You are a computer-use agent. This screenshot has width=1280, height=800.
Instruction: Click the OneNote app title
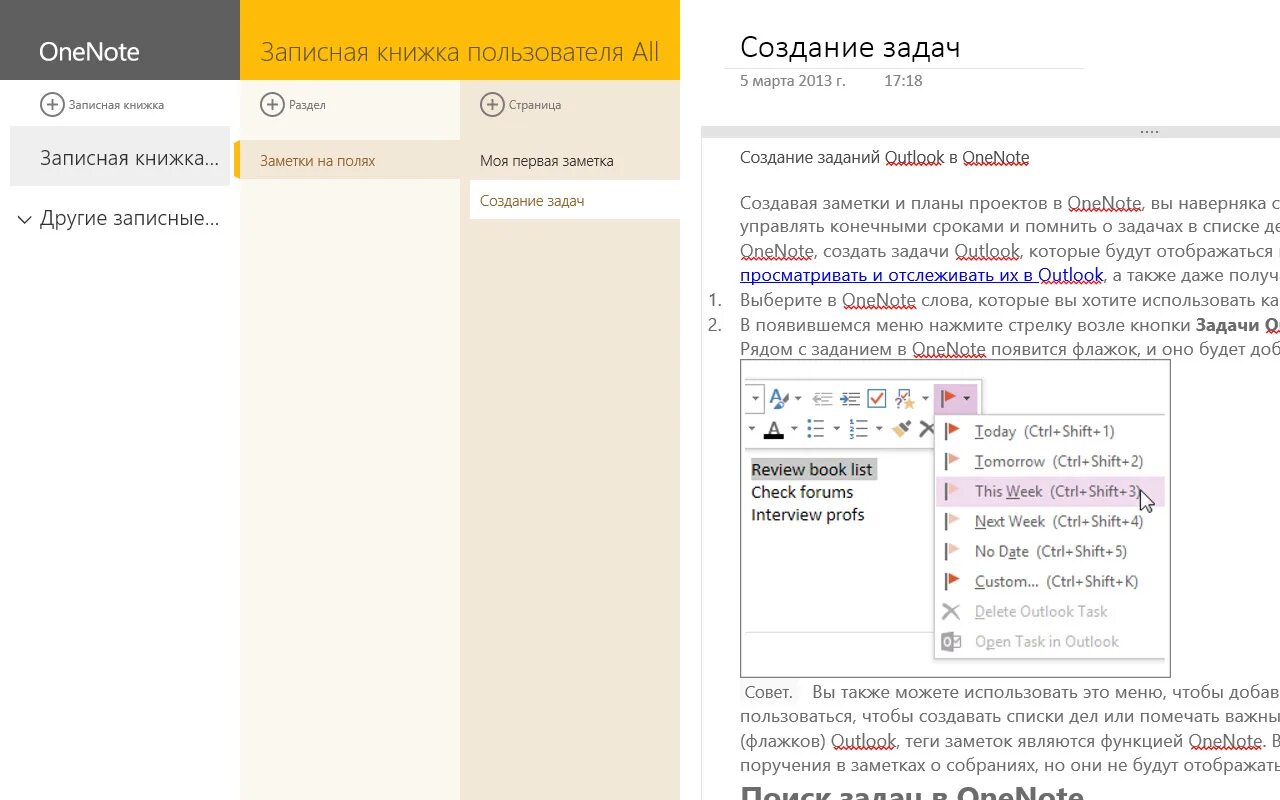pos(89,52)
